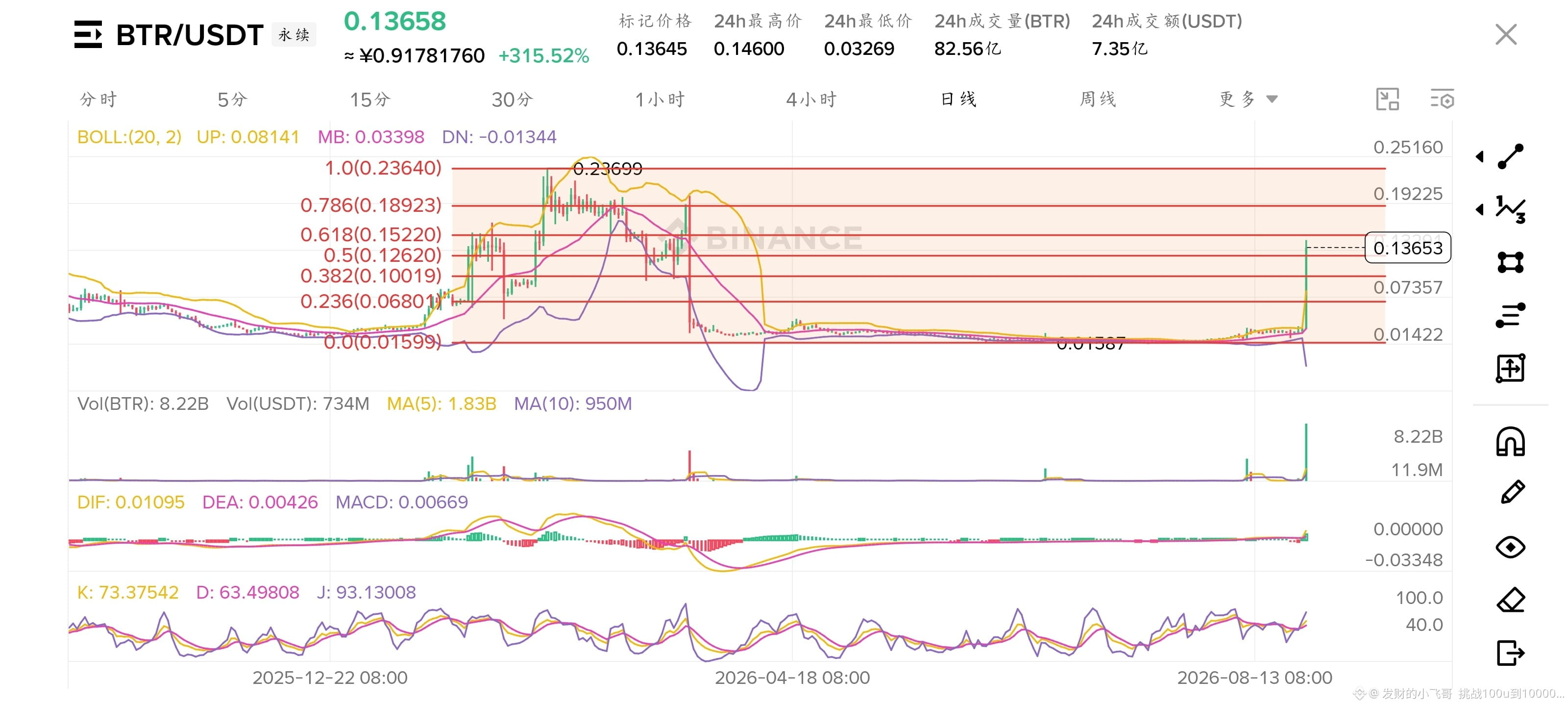Viewport: 1568px width, 706px height.
Task: Exit drawing mode with the exit icon
Action: point(1510,653)
